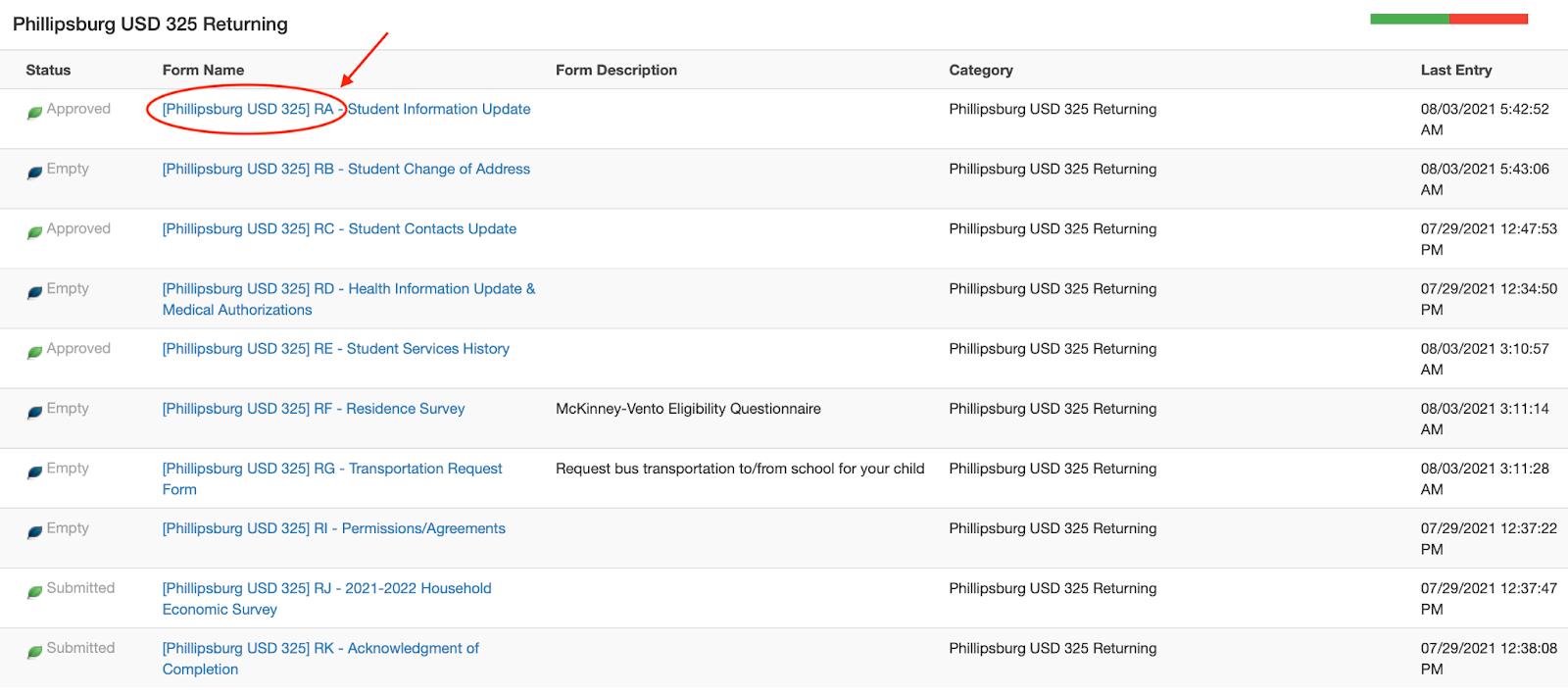The height and width of the screenshot is (695, 1568).
Task: Click the Empty status in RI row
Action: tap(68, 527)
